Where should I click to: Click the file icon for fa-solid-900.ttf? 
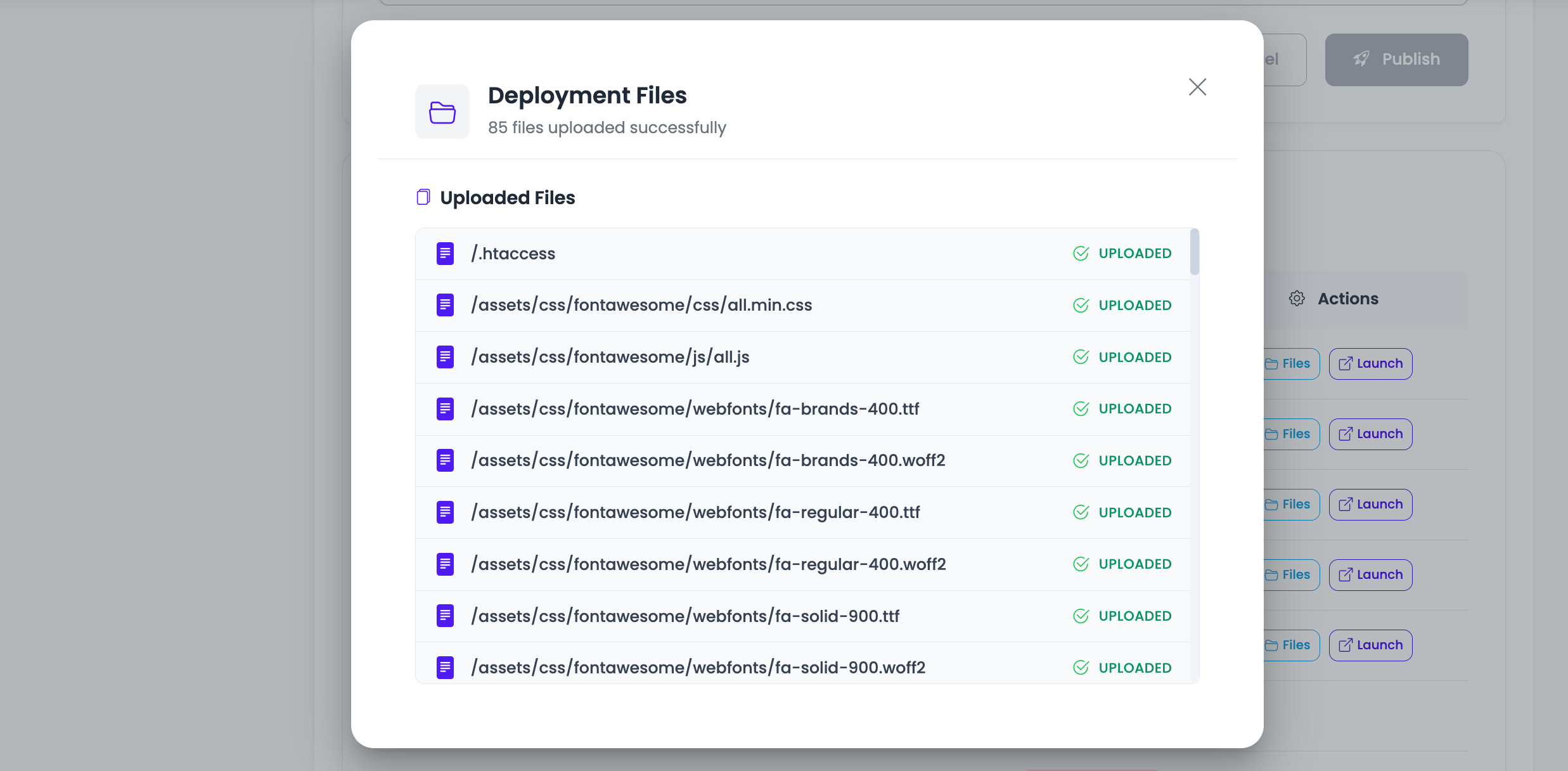point(445,616)
